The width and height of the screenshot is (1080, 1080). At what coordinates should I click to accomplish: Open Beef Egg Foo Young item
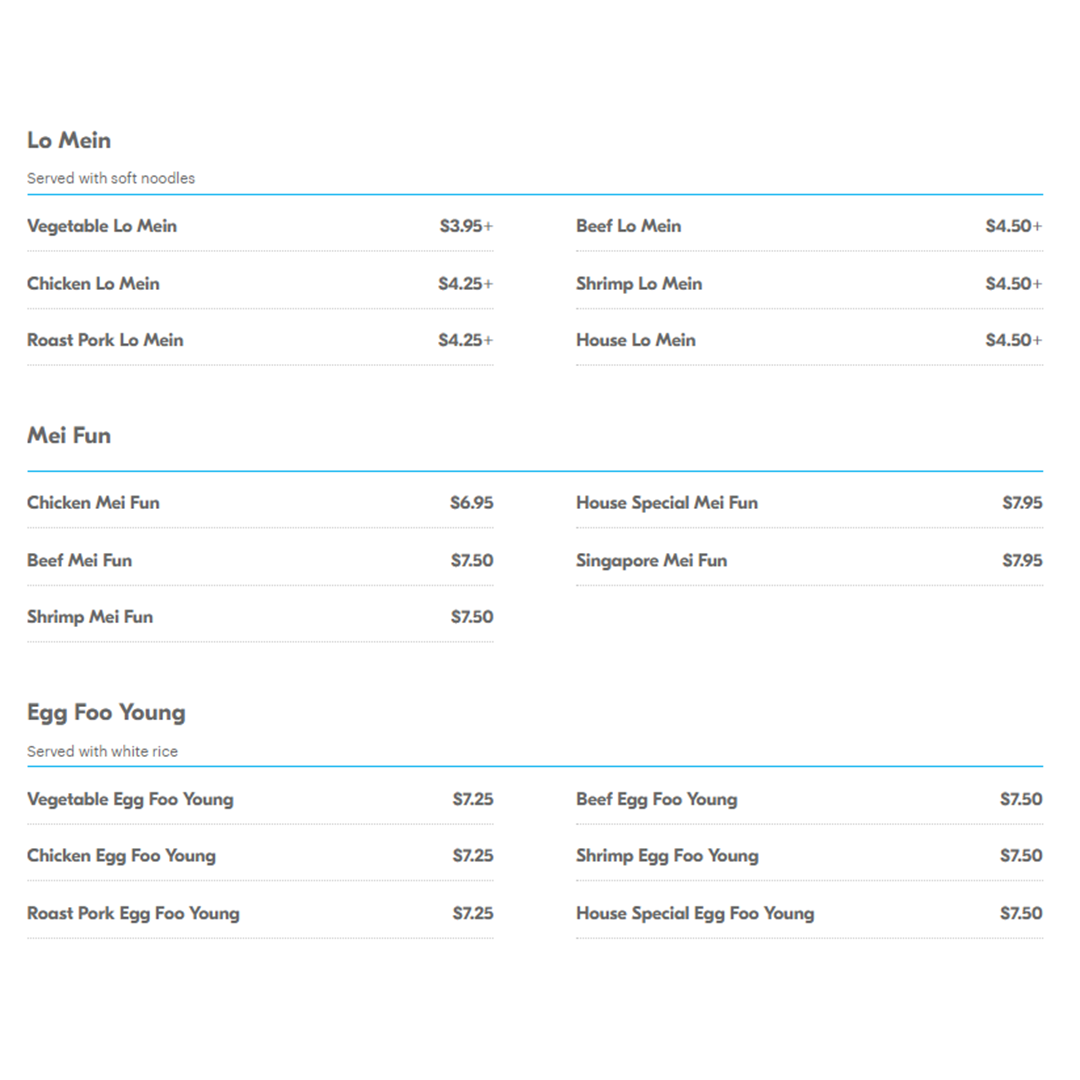656,800
